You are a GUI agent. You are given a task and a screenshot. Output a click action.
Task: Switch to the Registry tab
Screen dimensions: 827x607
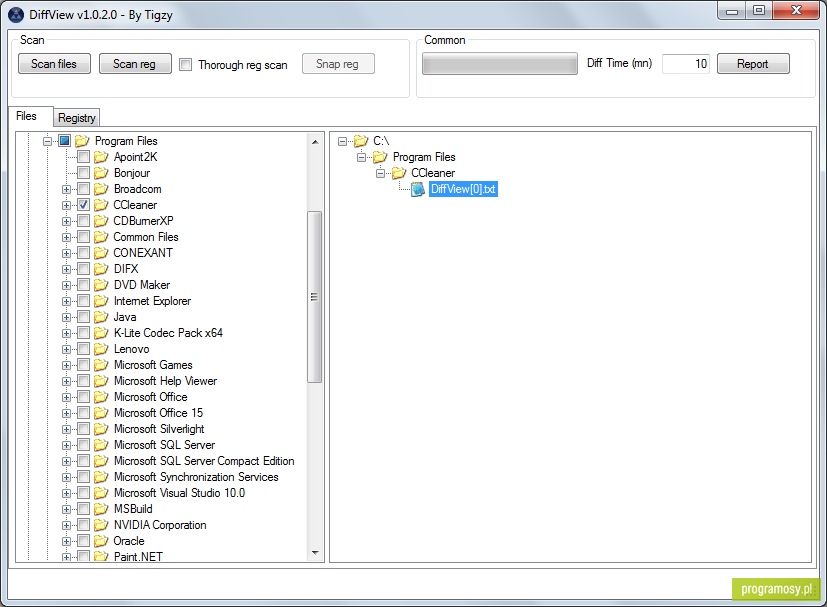[77, 118]
